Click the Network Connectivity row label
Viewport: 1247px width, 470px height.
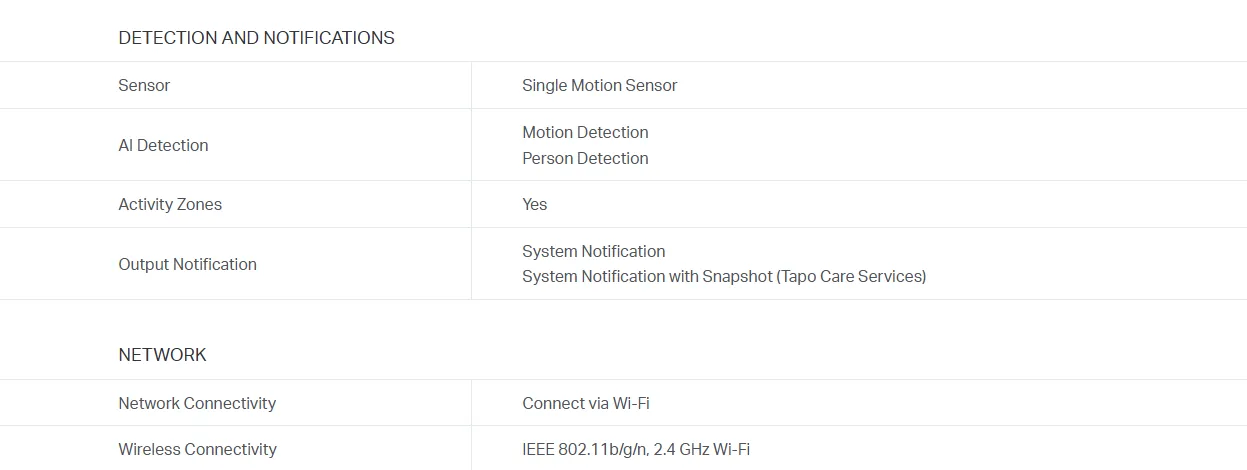[x=197, y=403]
